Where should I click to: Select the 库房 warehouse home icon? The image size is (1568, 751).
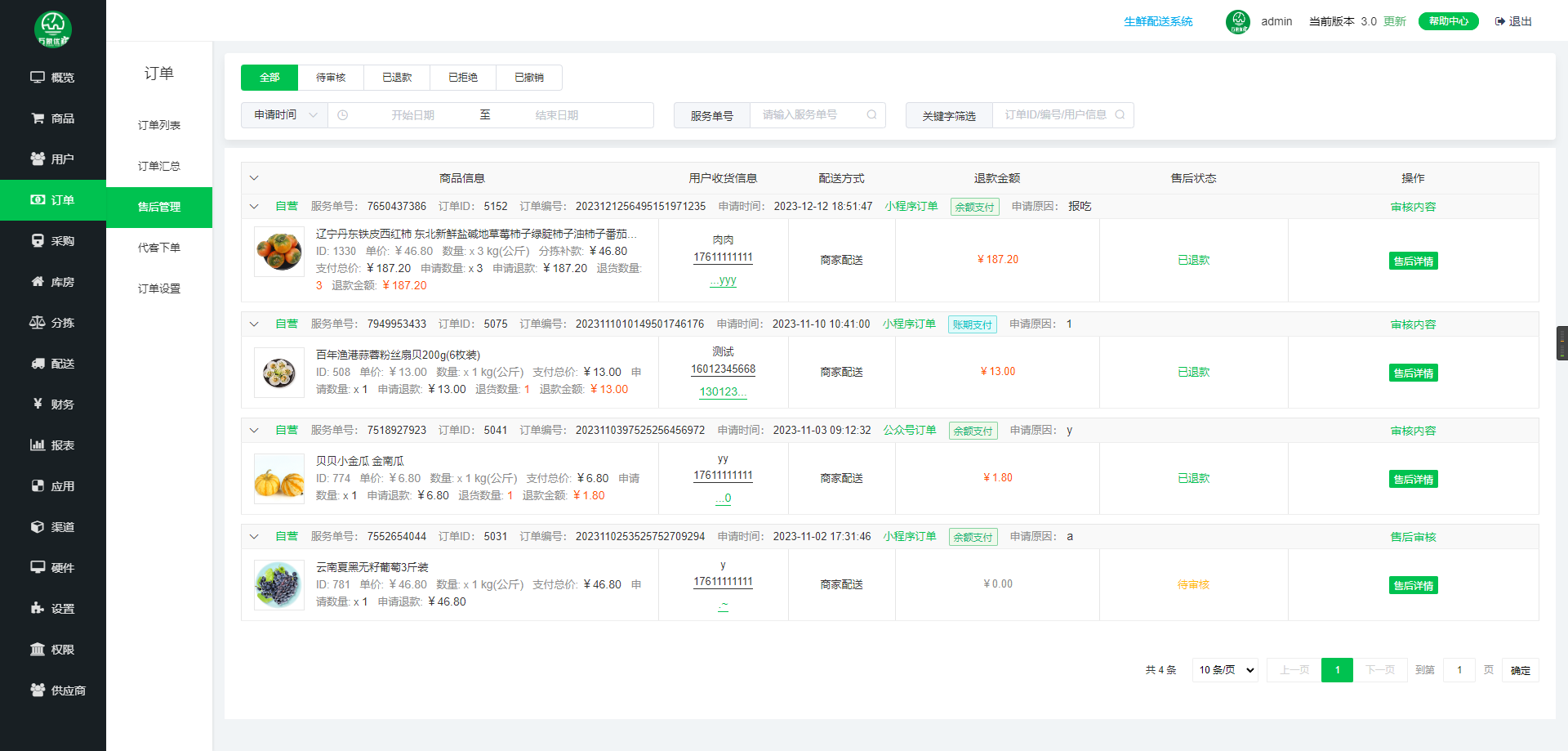tap(38, 281)
